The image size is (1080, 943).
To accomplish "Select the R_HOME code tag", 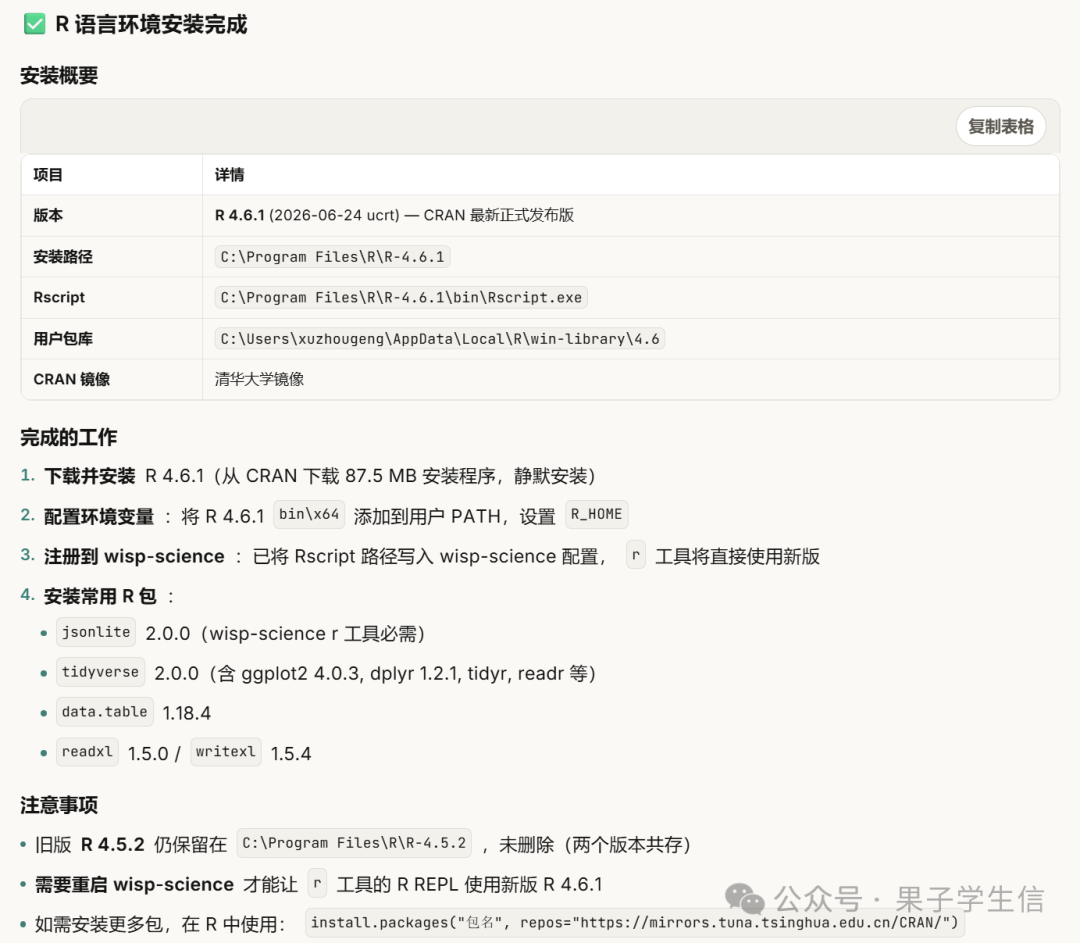I will tap(596, 515).
